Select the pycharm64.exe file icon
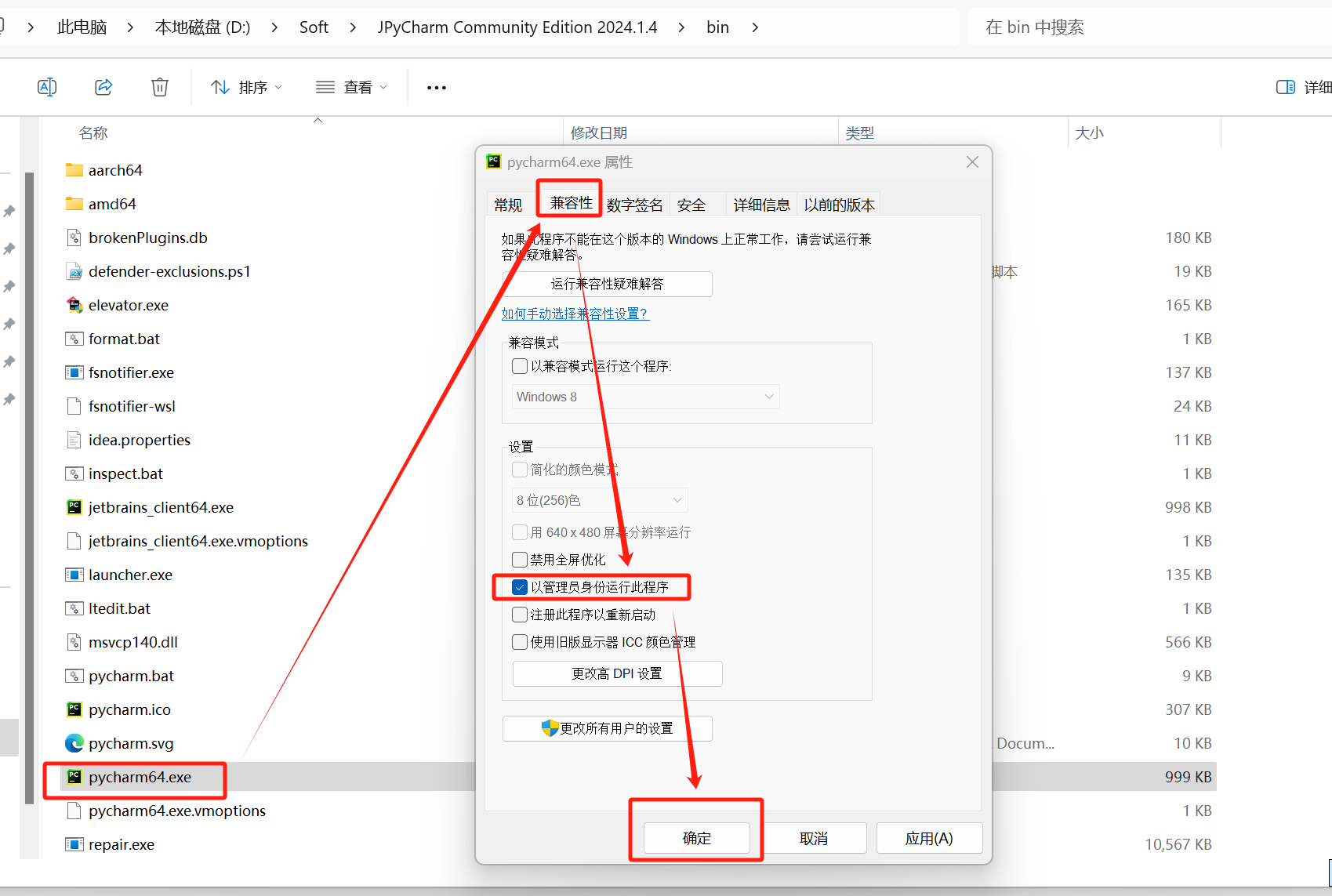1332x896 pixels. click(74, 777)
